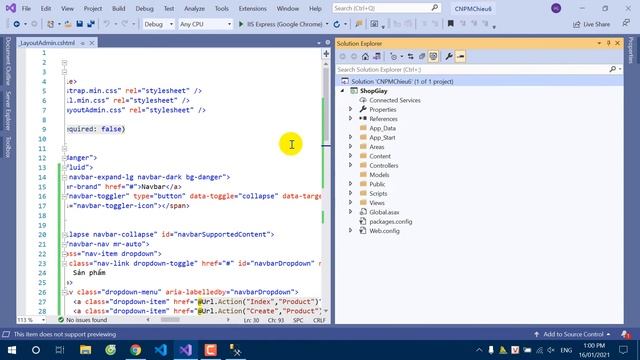The width and height of the screenshot is (640, 360).
Task: Expand the References node
Action: pos(350,119)
